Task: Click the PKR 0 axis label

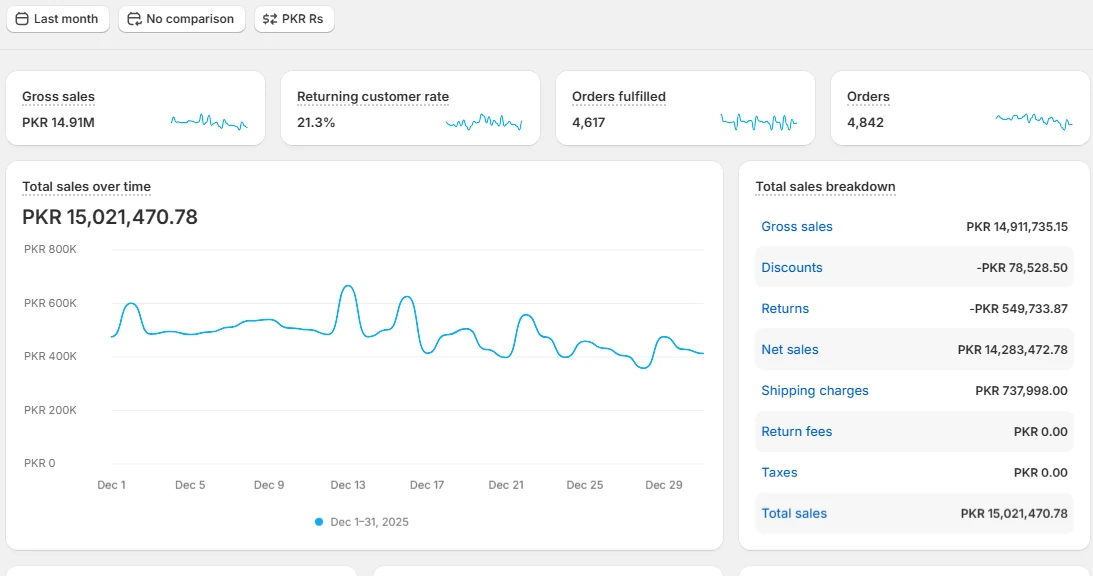Action: (40, 463)
